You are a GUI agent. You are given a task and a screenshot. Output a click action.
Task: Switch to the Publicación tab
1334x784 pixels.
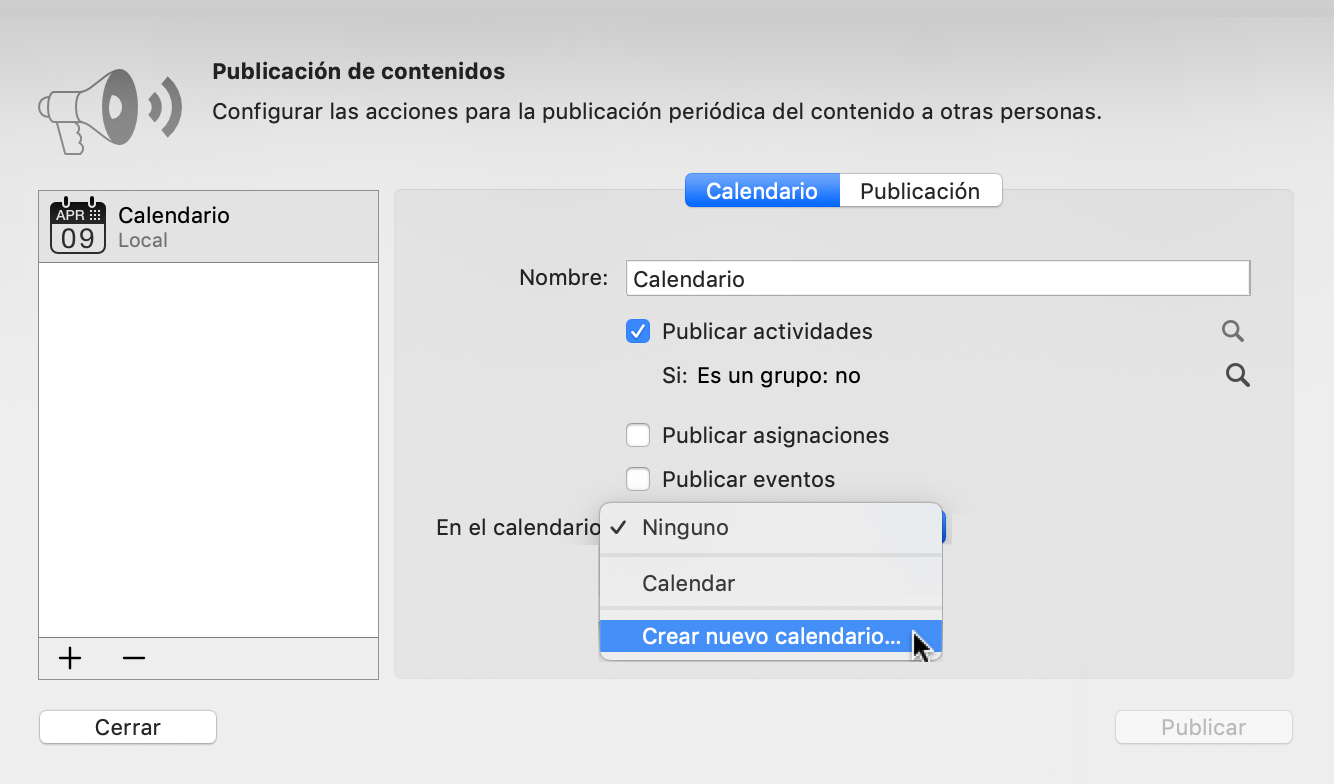pyautogui.click(x=919, y=190)
